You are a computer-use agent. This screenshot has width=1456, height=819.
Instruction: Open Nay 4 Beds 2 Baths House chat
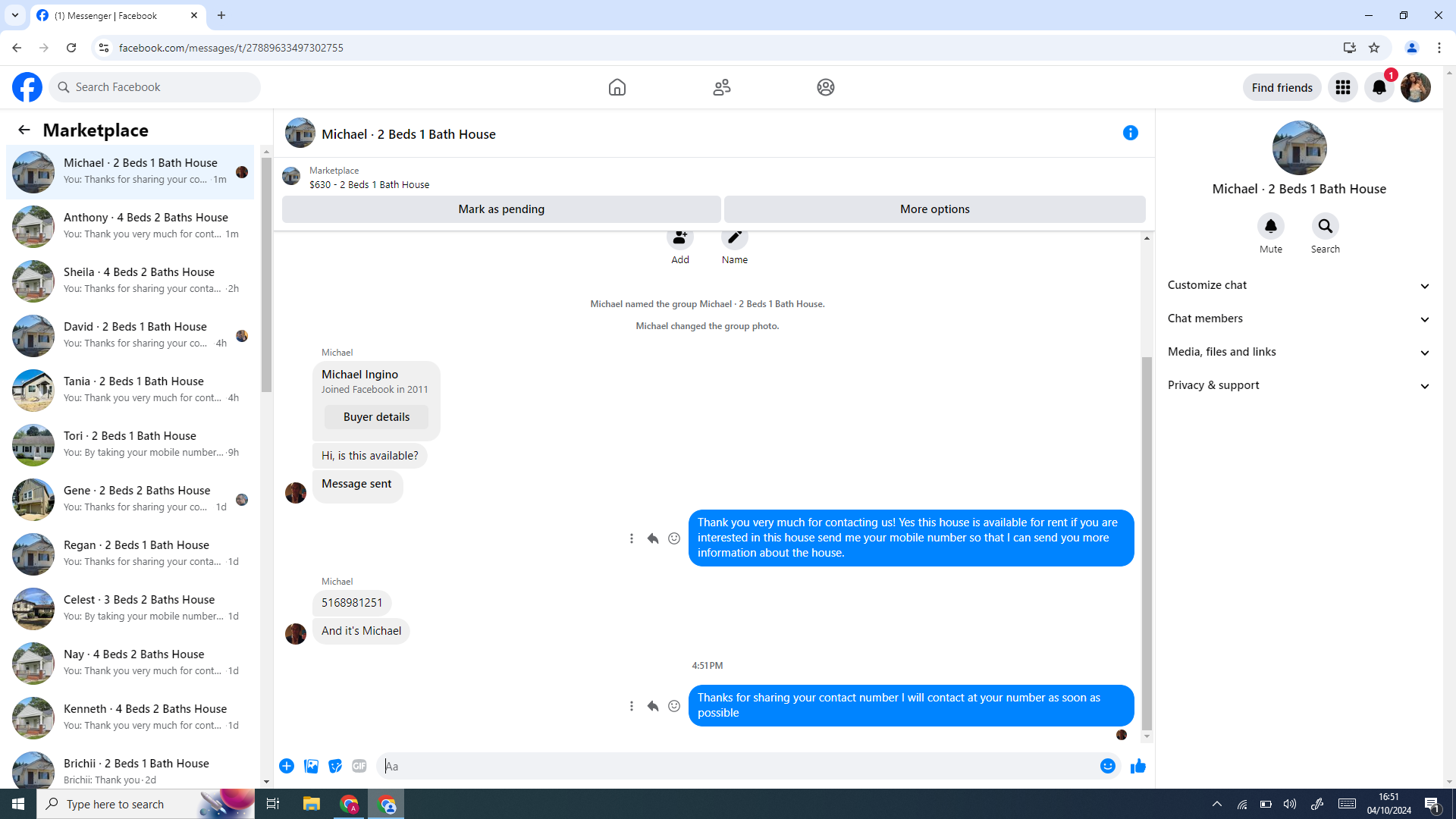[130, 663]
